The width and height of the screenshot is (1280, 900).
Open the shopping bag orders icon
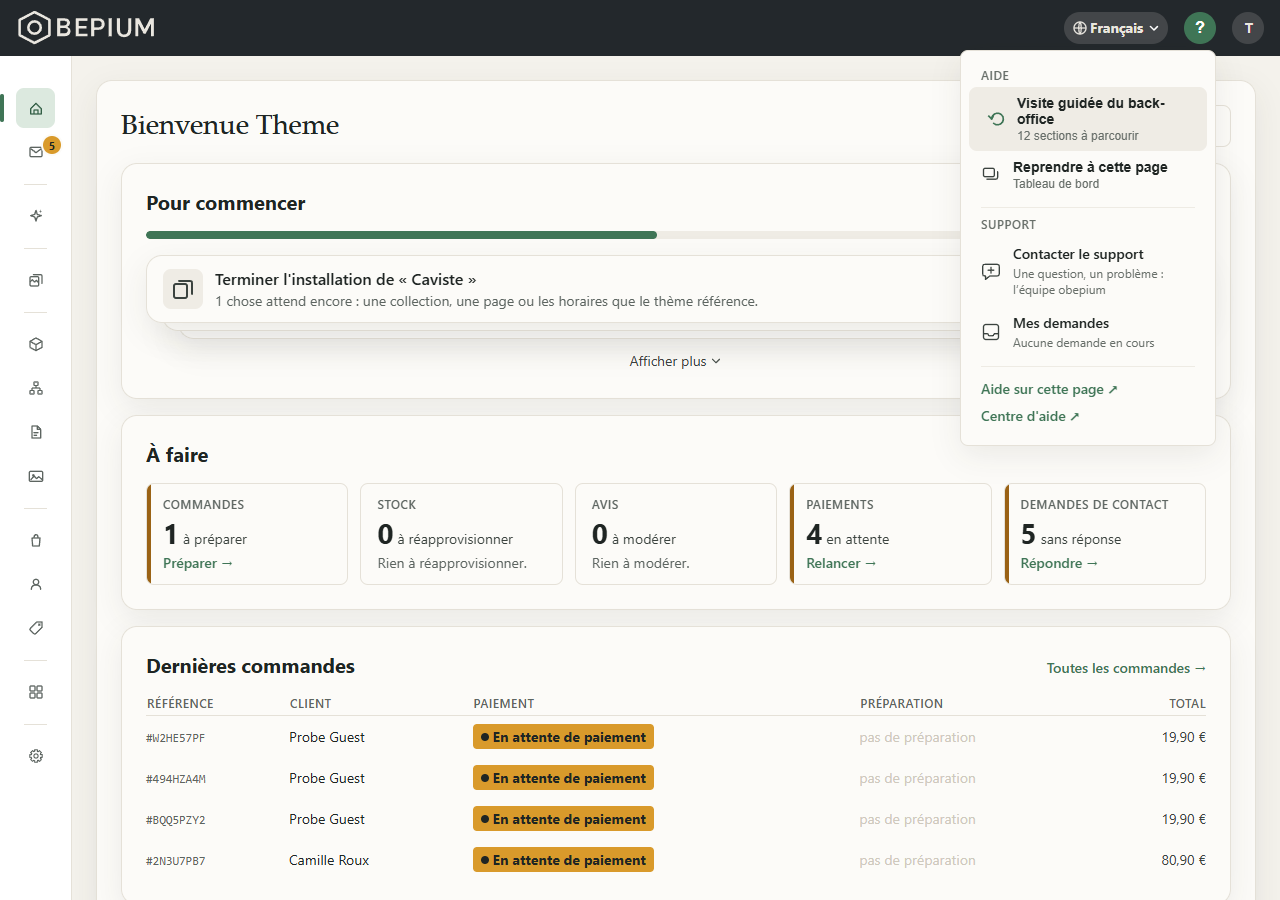click(x=36, y=540)
